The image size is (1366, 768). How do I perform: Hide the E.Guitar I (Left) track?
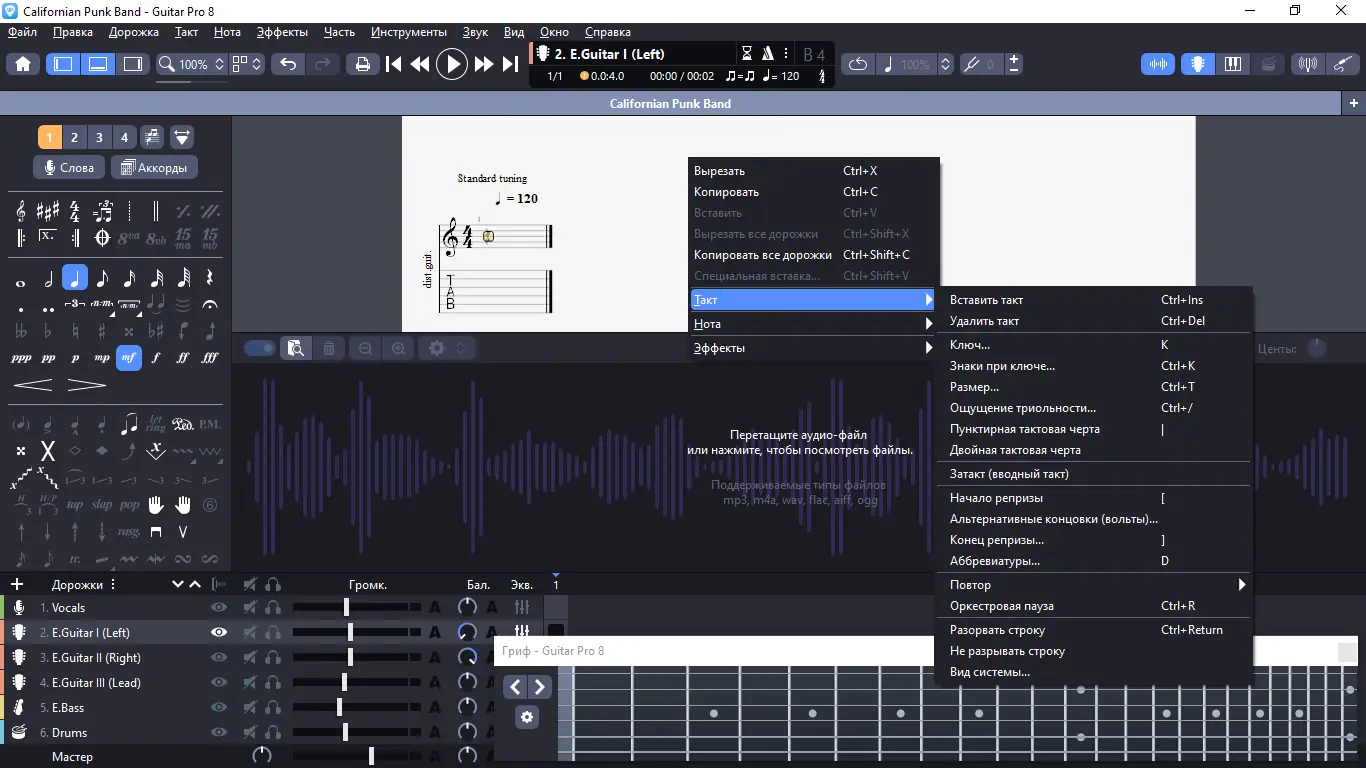pos(219,632)
